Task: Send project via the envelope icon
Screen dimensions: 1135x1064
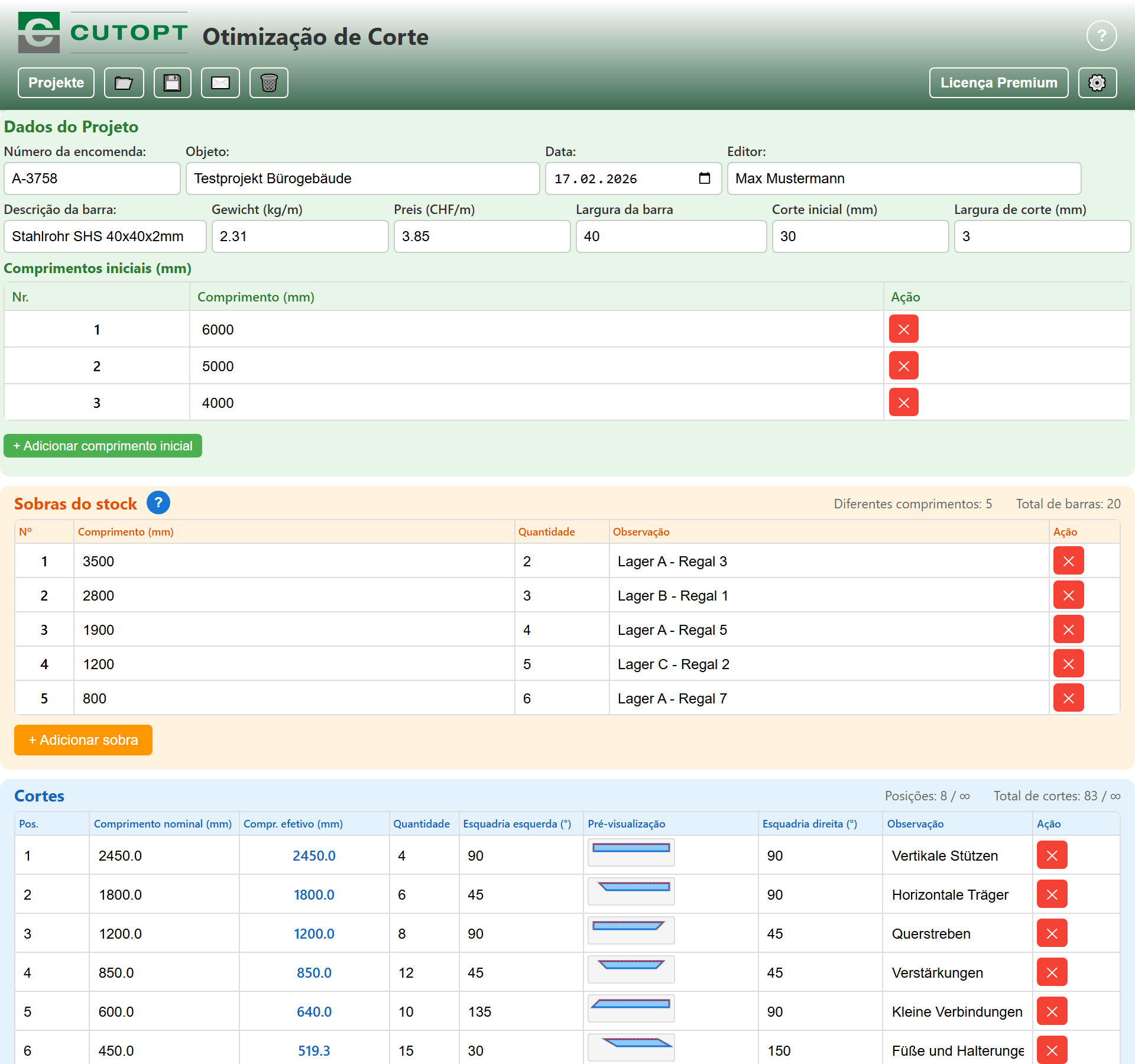Action: (220, 83)
